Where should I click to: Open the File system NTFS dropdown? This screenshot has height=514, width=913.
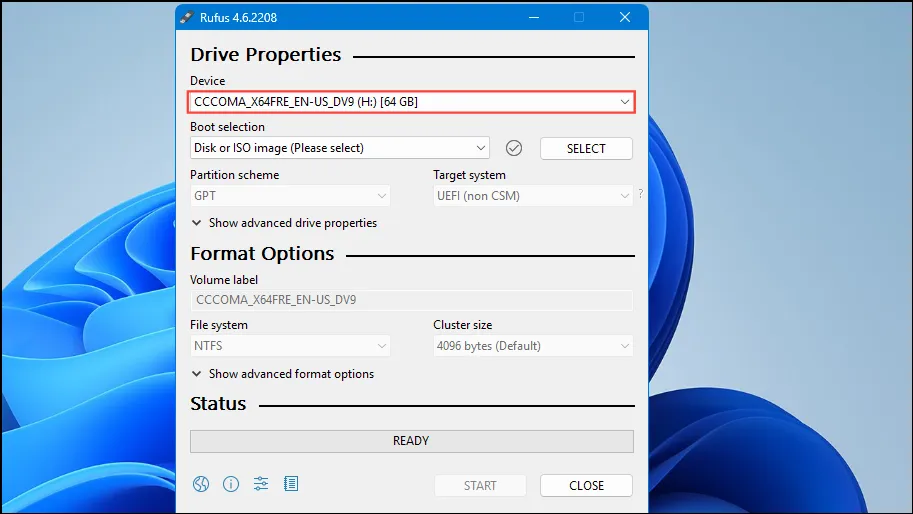pyautogui.click(x=290, y=346)
